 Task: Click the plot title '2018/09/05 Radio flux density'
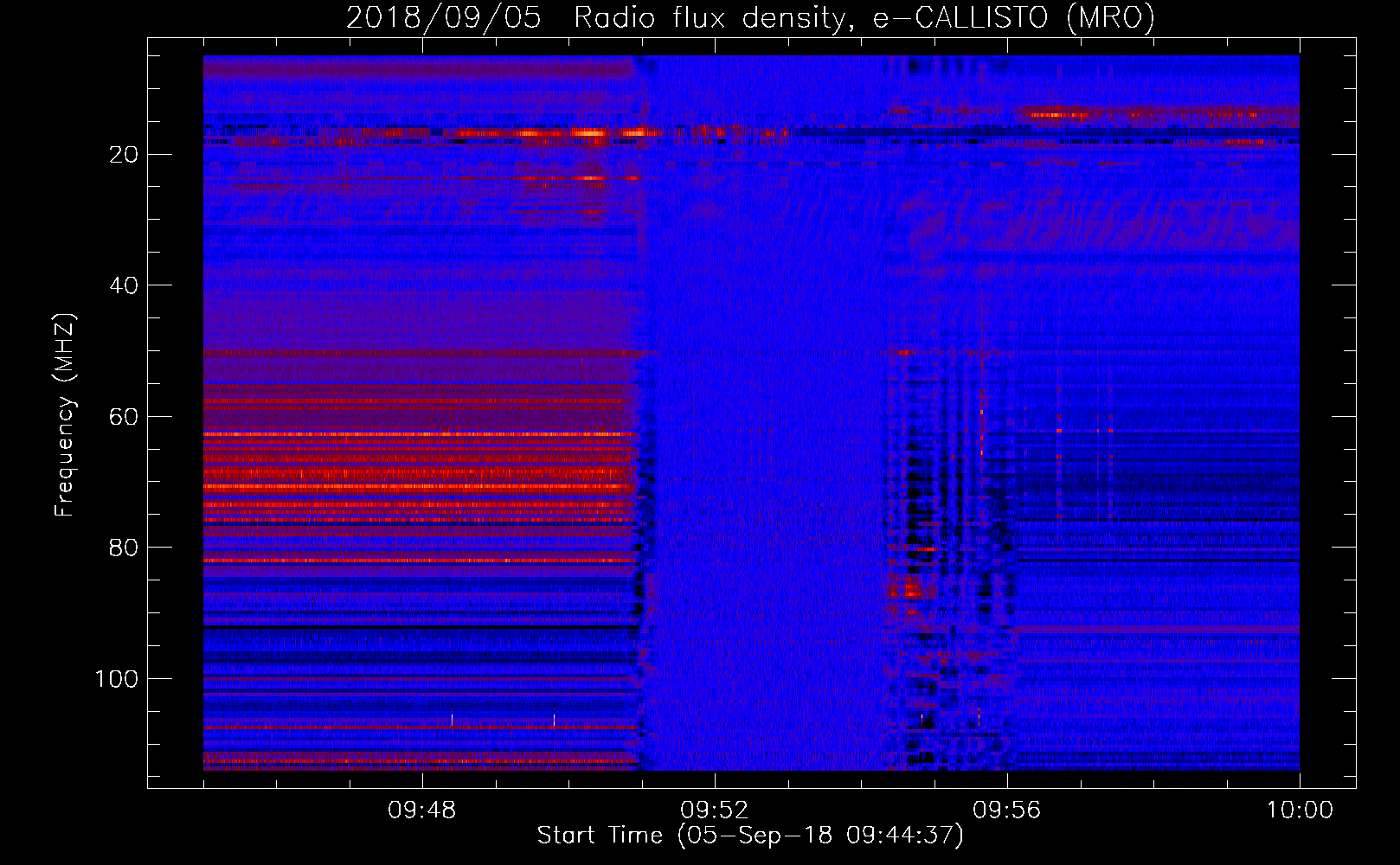coord(750,17)
